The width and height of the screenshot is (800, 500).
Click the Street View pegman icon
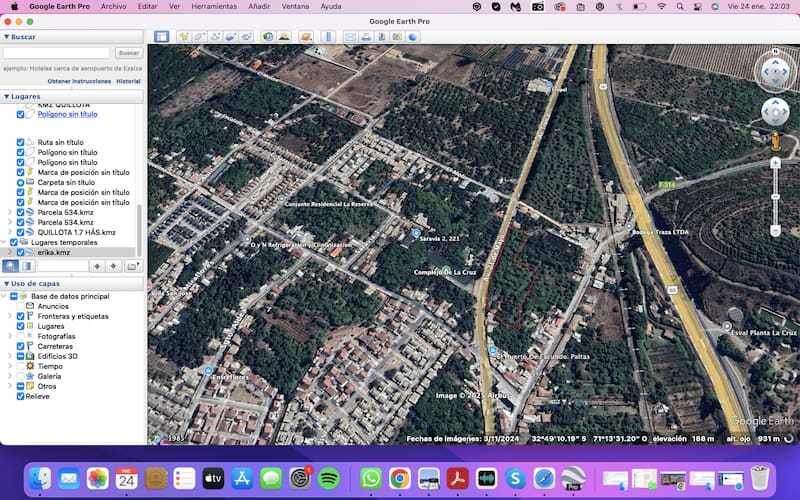[x=776, y=142]
